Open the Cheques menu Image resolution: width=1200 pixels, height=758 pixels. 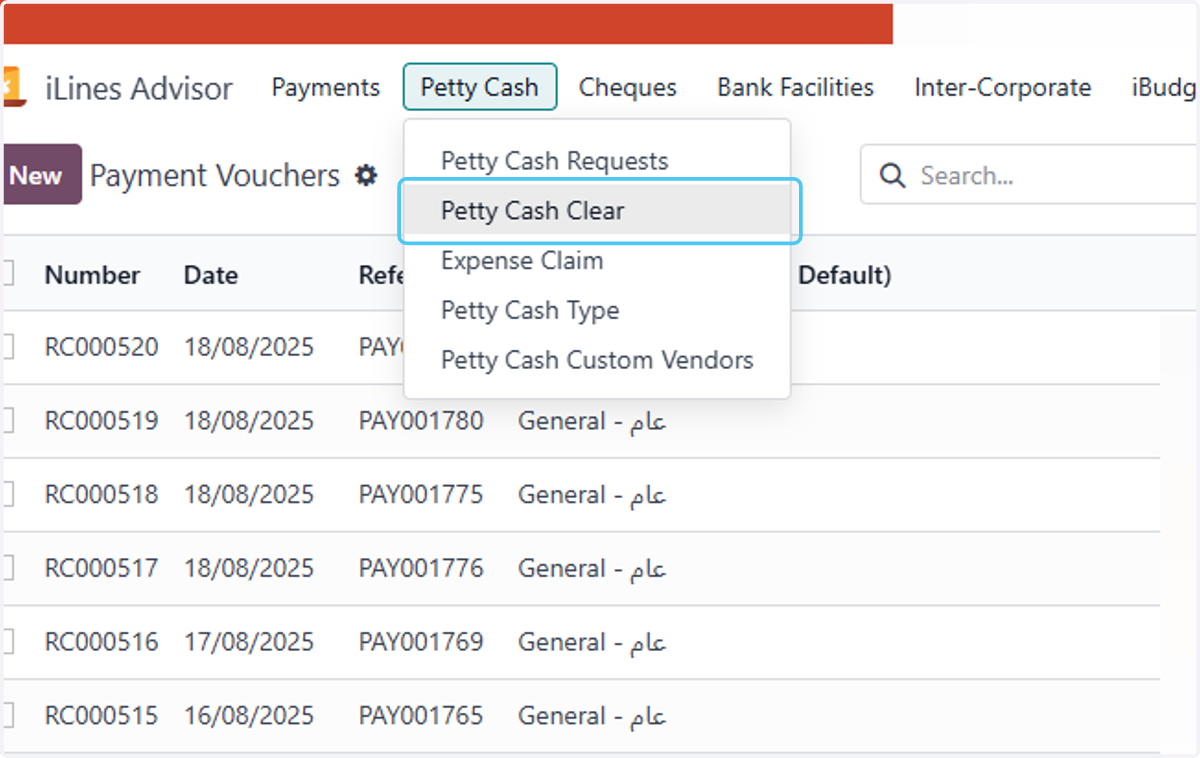point(628,88)
